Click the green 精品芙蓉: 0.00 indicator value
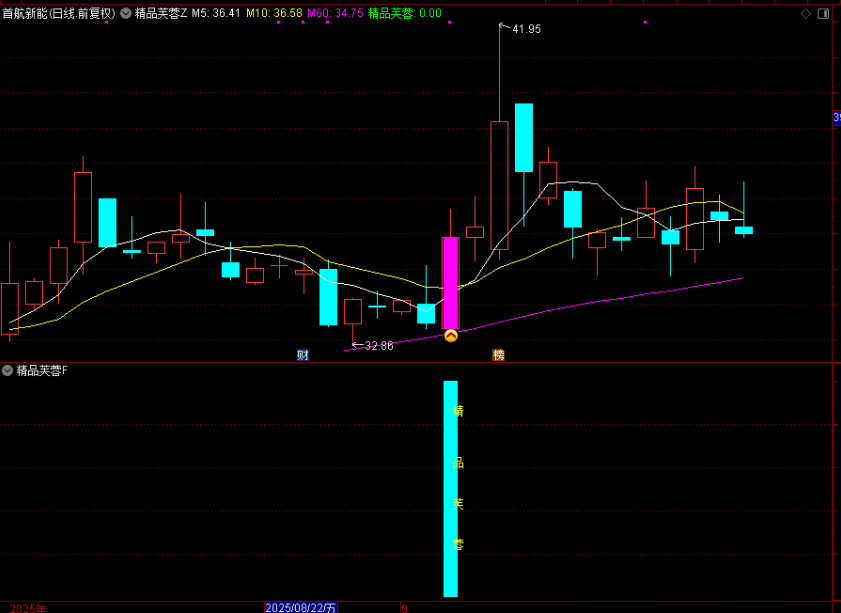This screenshot has width=841, height=613. click(x=405, y=14)
